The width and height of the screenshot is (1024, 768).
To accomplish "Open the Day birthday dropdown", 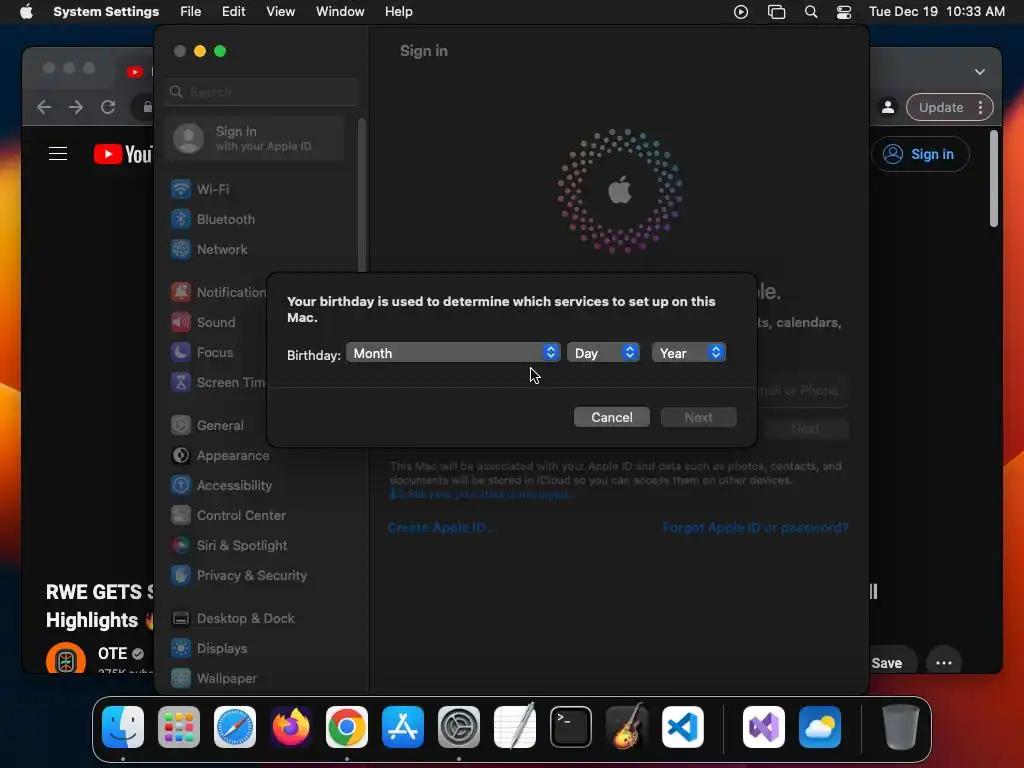I will coord(603,353).
